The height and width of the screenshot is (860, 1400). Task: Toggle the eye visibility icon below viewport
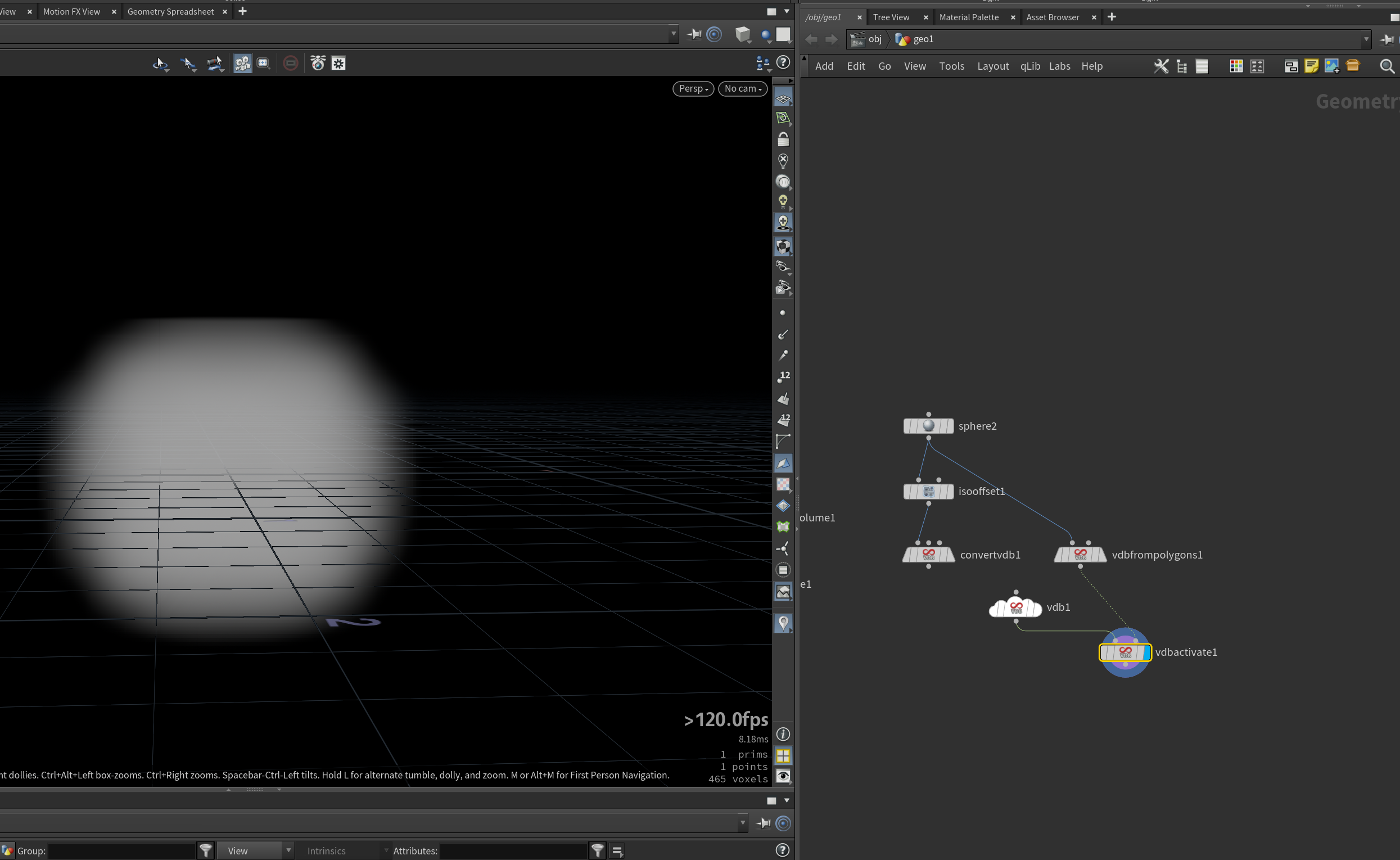point(783,776)
